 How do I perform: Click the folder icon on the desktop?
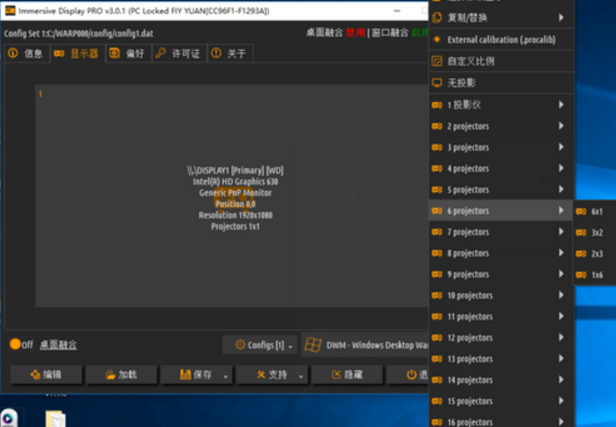(x=55, y=419)
